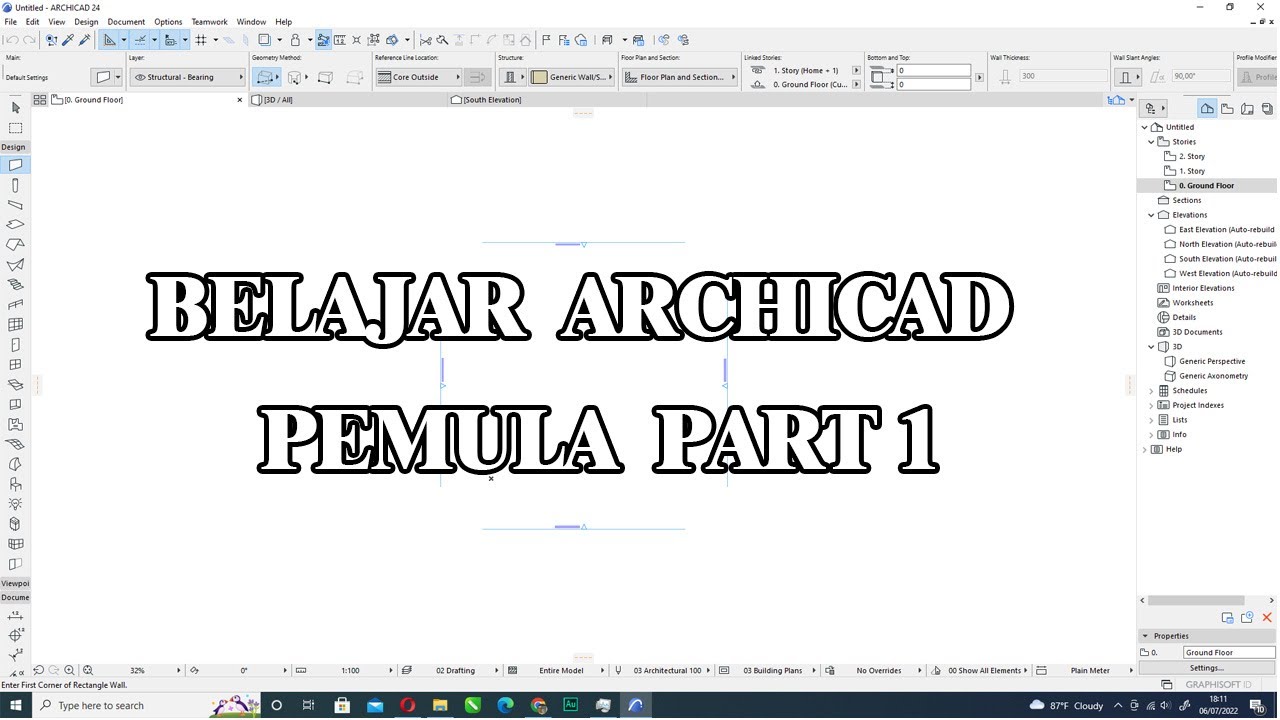This screenshot has width=1280, height=720.
Task: Click the Settings... button in Properties
Action: [1206, 668]
